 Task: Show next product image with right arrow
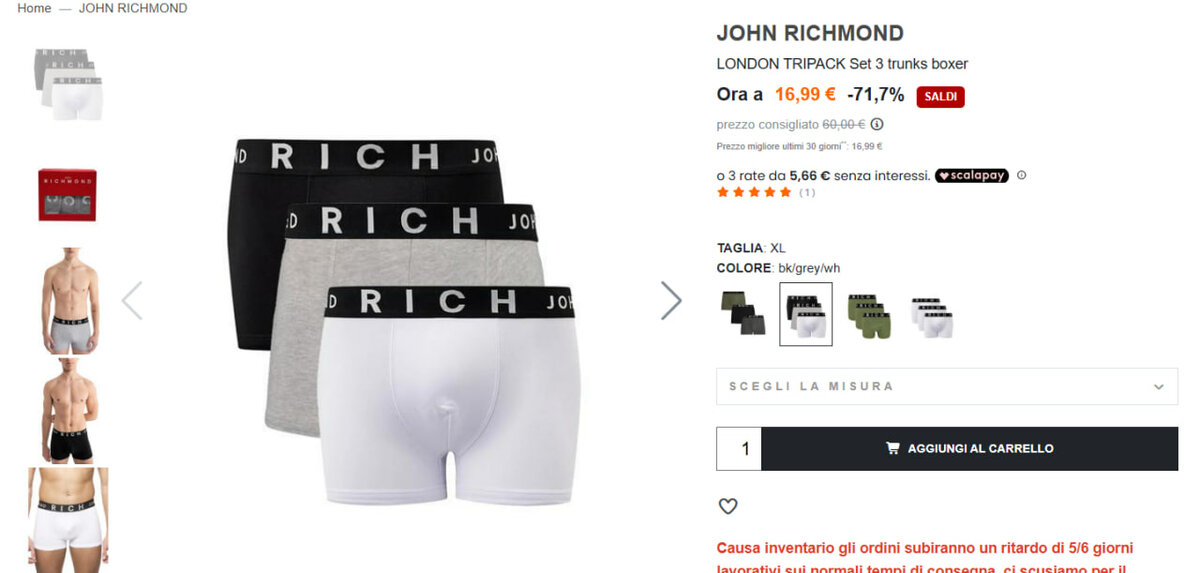(671, 300)
